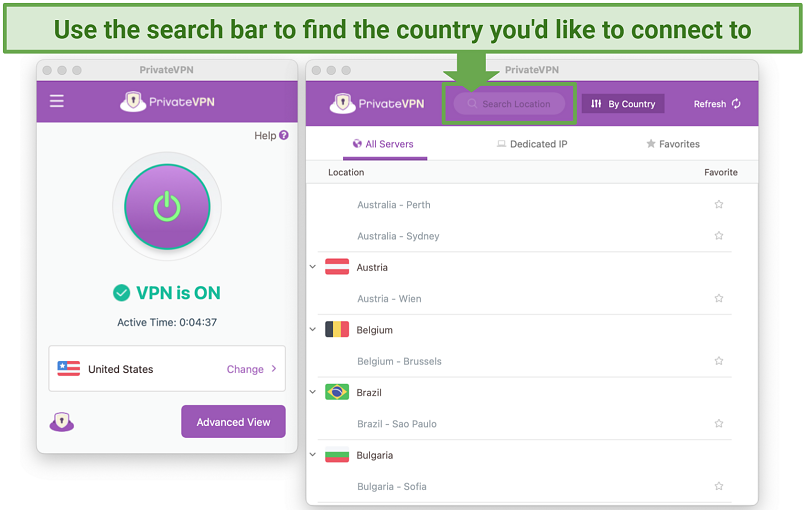
Task: Favorite the Bulgaria - Sofia server
Action: [x=719, y=486]
